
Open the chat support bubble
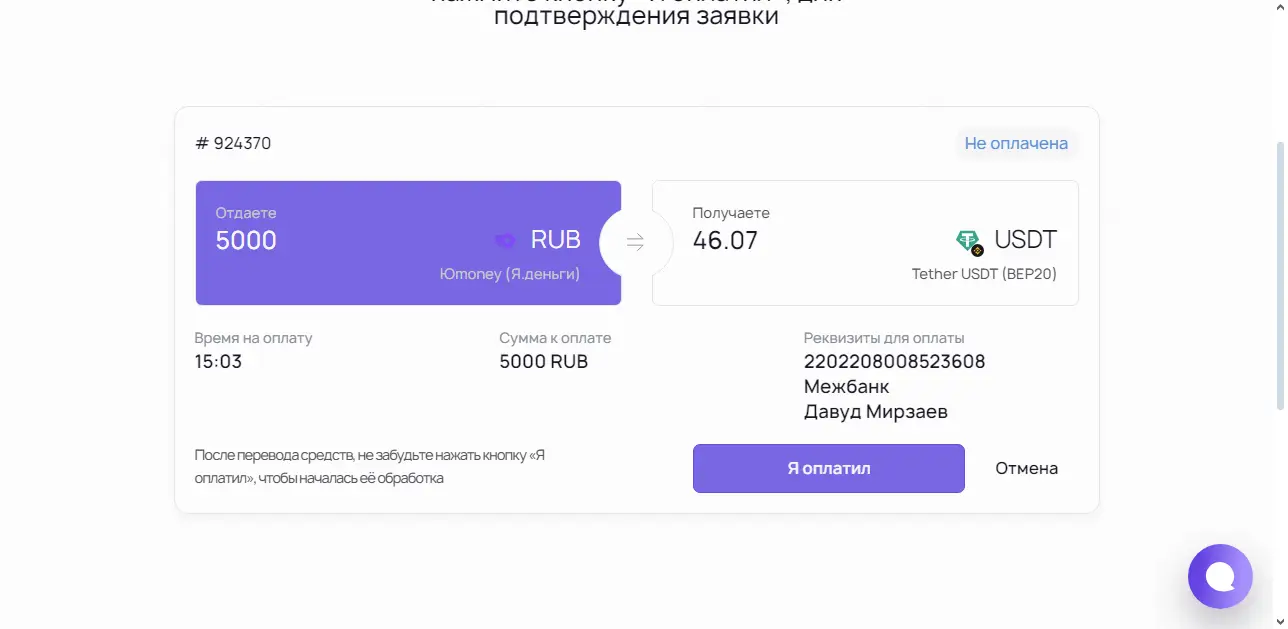coord(1220,576)
